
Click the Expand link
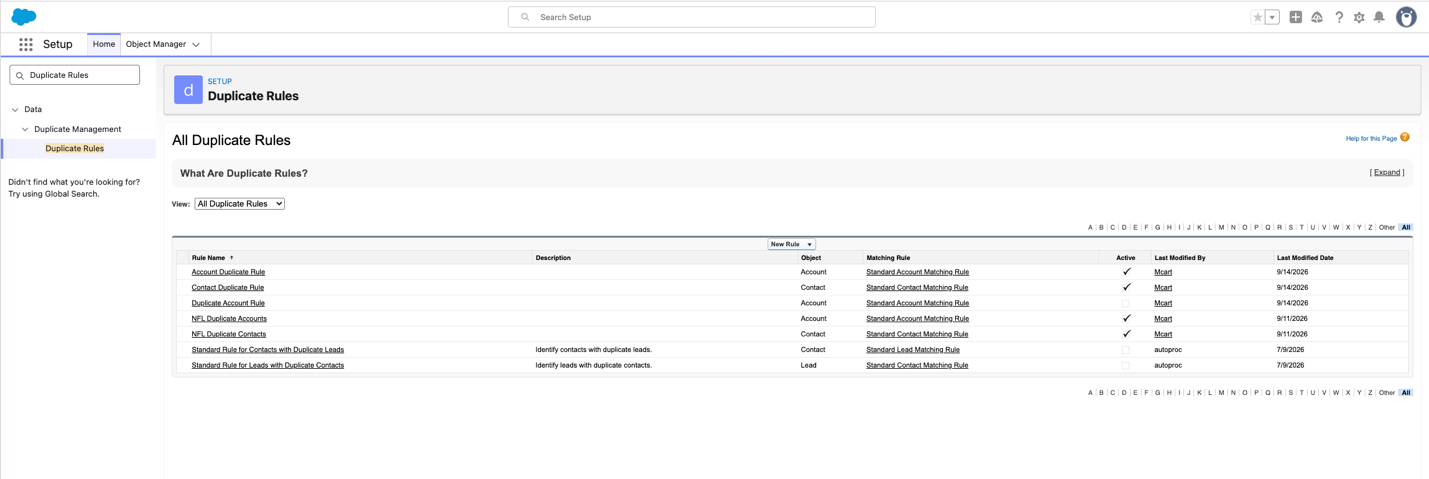click(1387, 172)
